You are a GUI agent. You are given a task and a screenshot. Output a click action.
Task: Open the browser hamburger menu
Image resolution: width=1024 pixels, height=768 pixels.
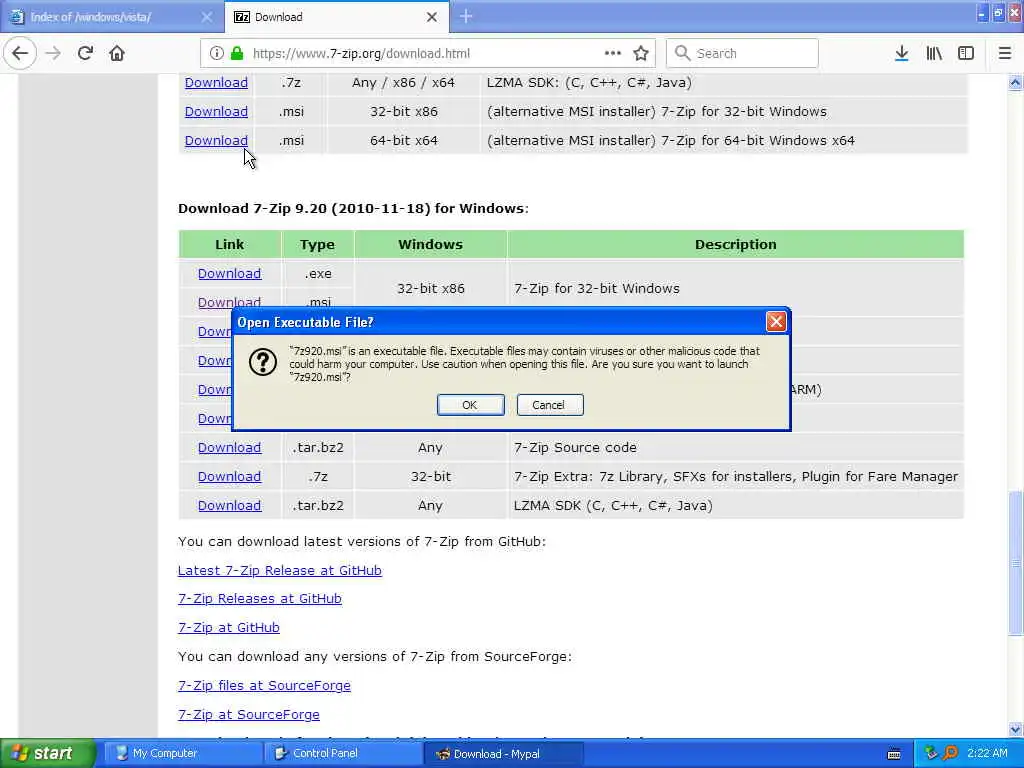(1005, 54)
